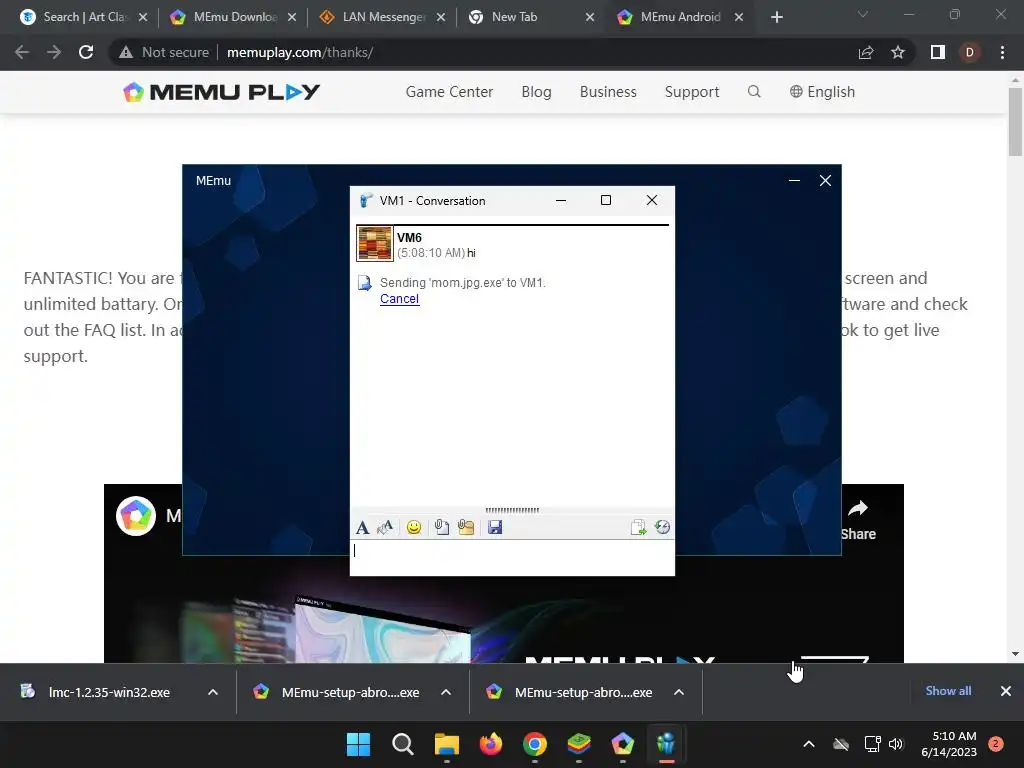Switch to the New Tab tab

click(x=532, y=17)
